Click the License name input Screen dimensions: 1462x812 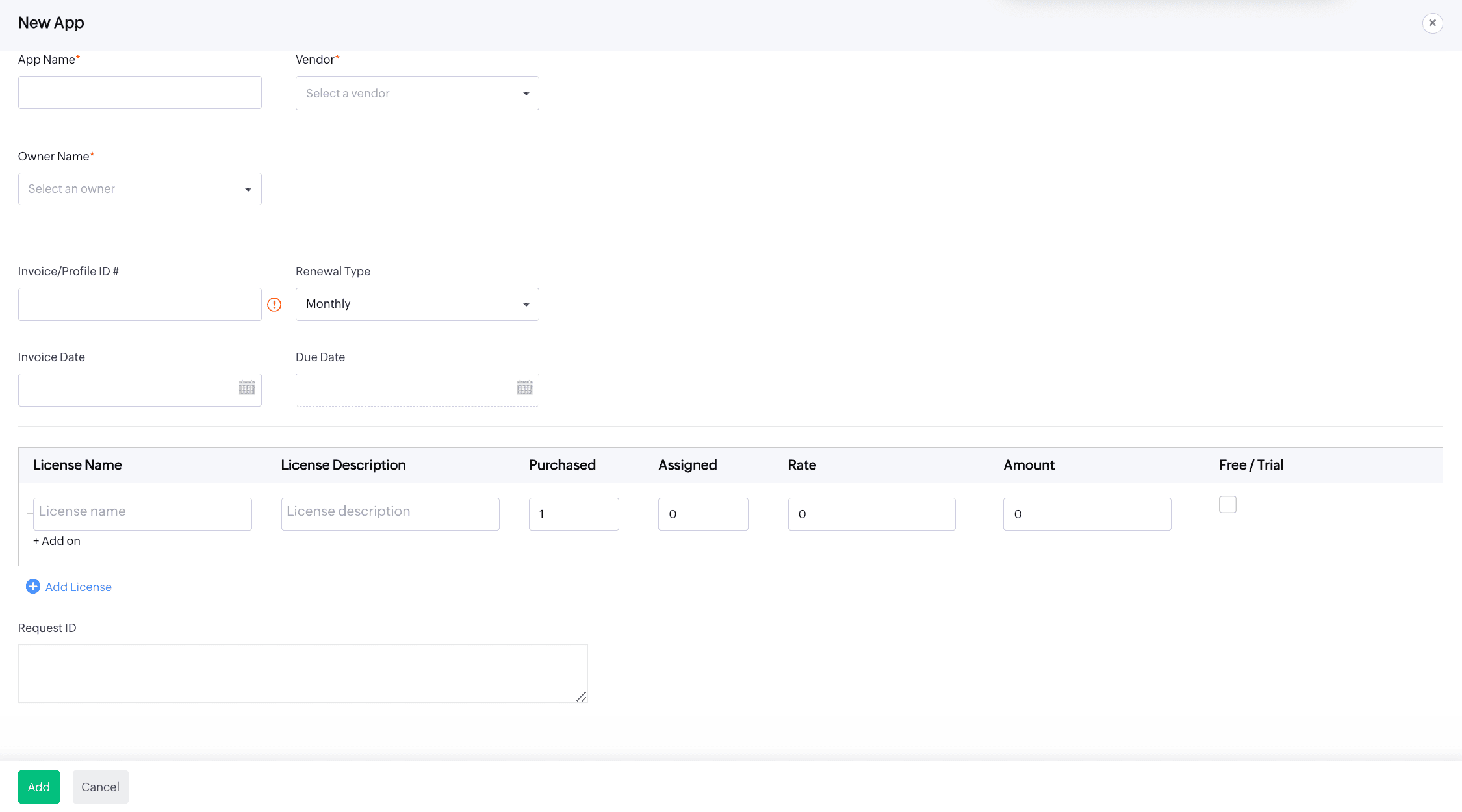(142, 514)
